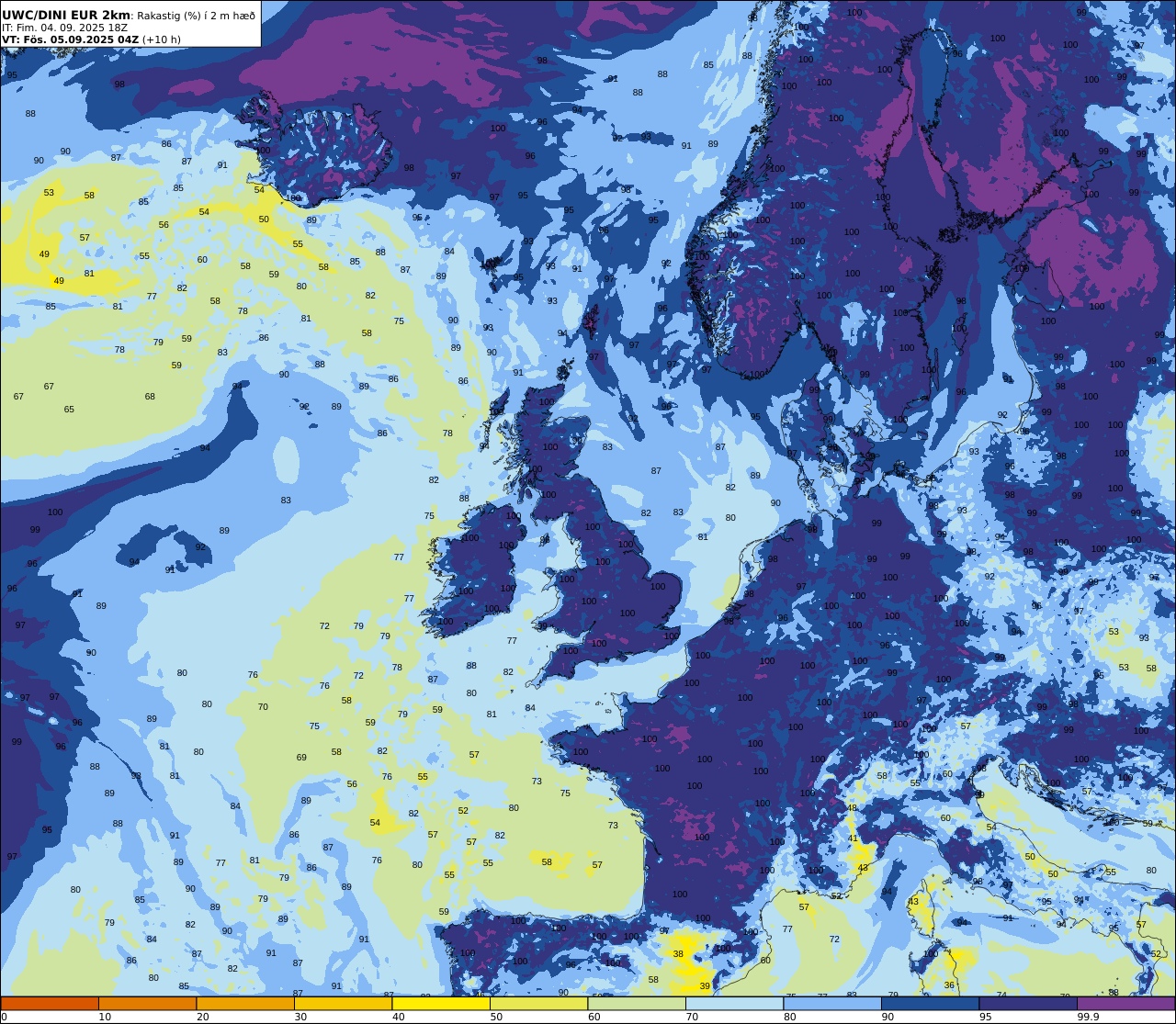Click the 'Rakastig (%) í 2 m hæð' label
The image size is (1176, 1024).
coord(197,16)
